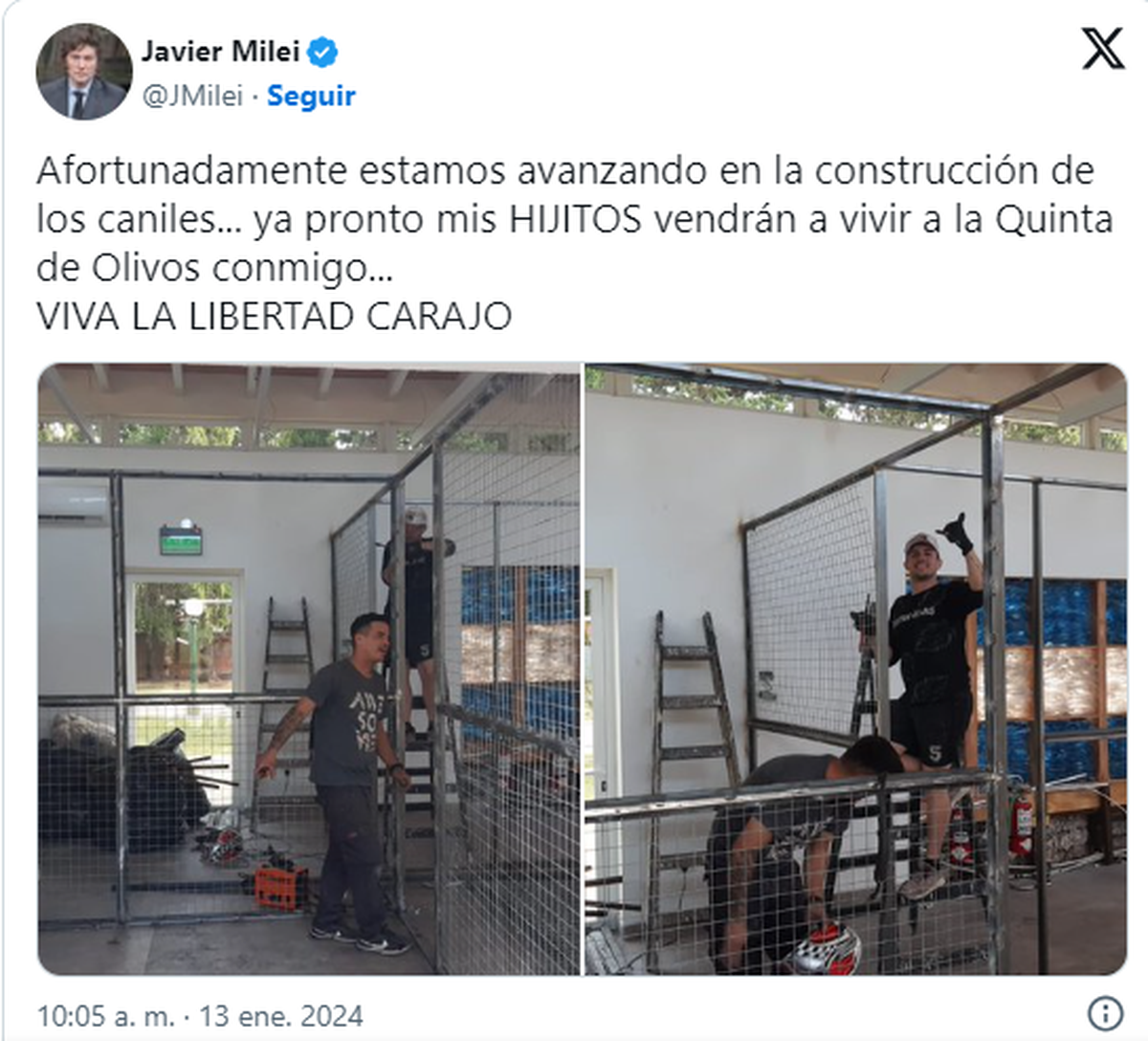Click the ladder in the right photo
The height and width of the screenshot is (1041, 1148).
coord(695,756)
